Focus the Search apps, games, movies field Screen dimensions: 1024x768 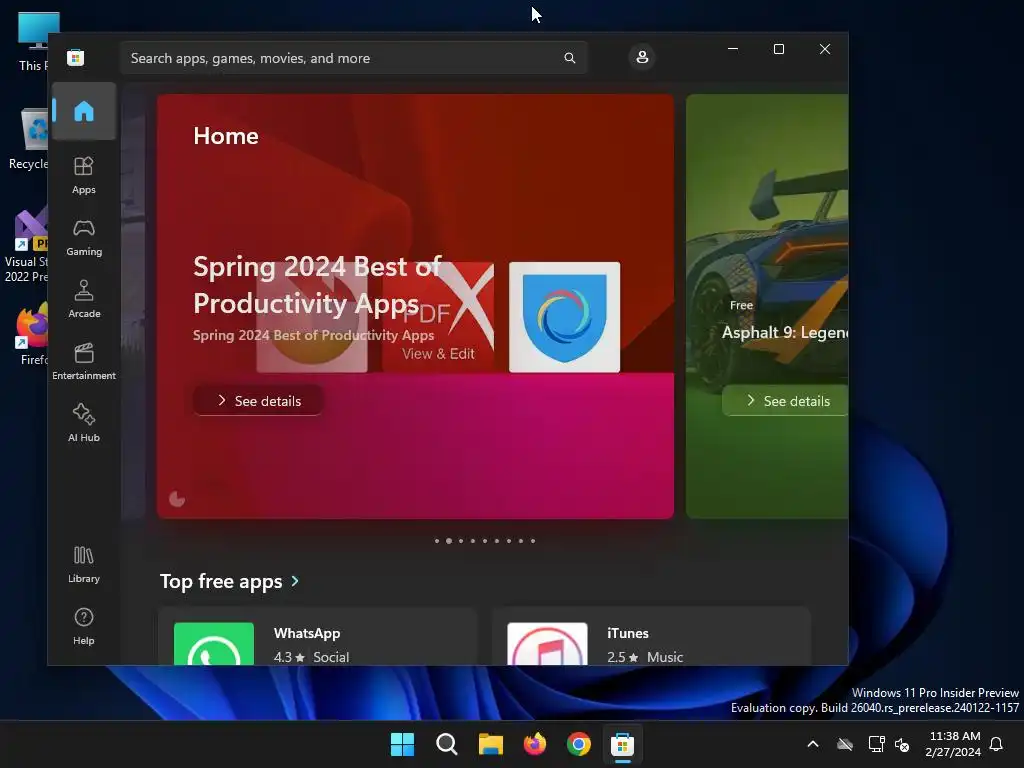coord(353,58)
